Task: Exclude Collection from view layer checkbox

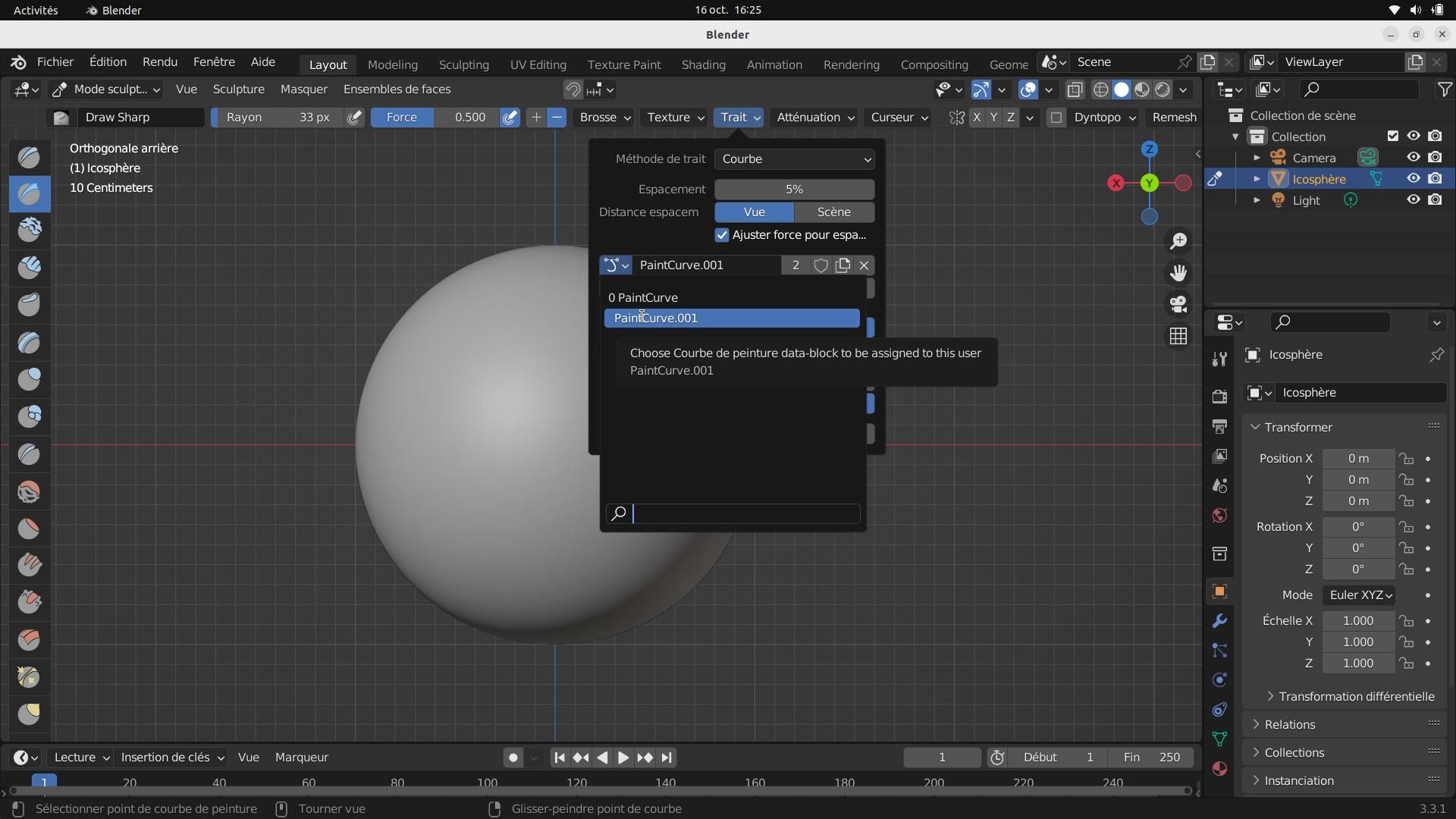Action: 1392,136
